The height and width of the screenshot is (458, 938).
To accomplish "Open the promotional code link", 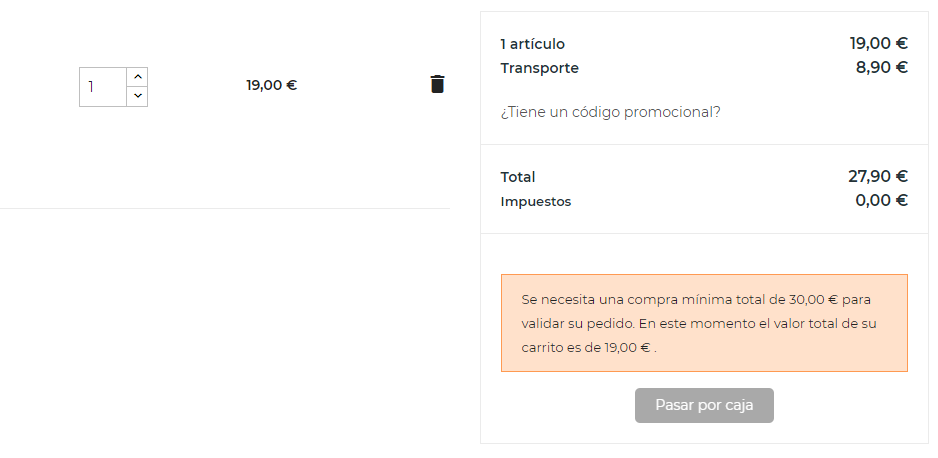I will [610, 112].
